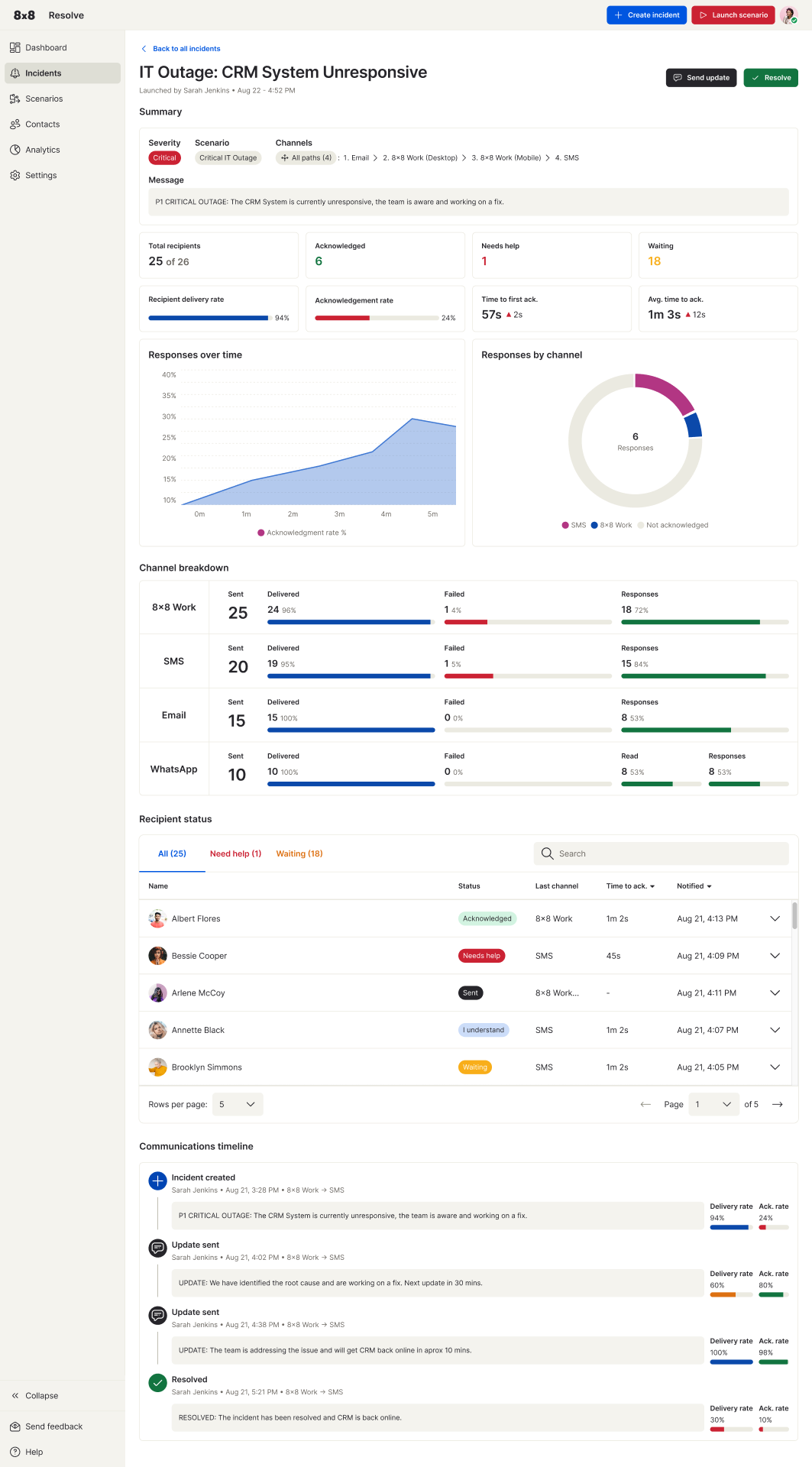The image size is (812, 1467).
Task: Expand Bessie Cooper row details
Action: tap(775, 956)
